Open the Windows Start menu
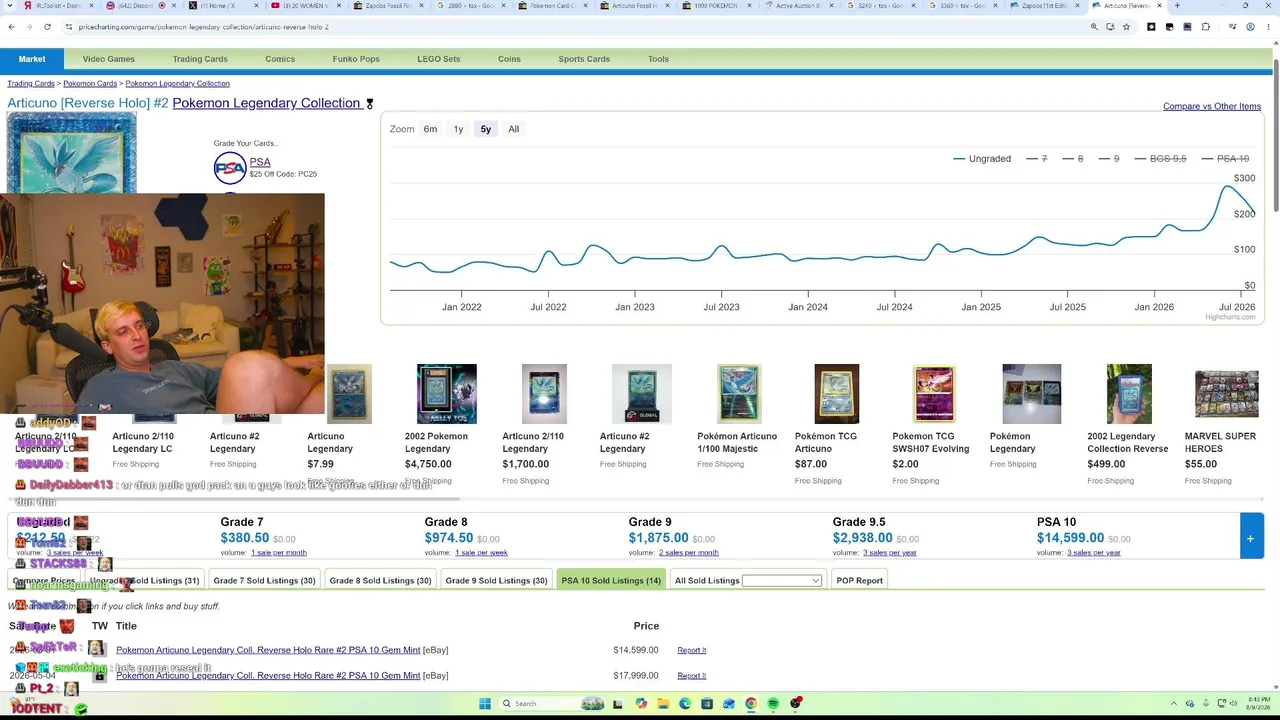The width and height of the screenshot is (1280, 720). [485, 704]
